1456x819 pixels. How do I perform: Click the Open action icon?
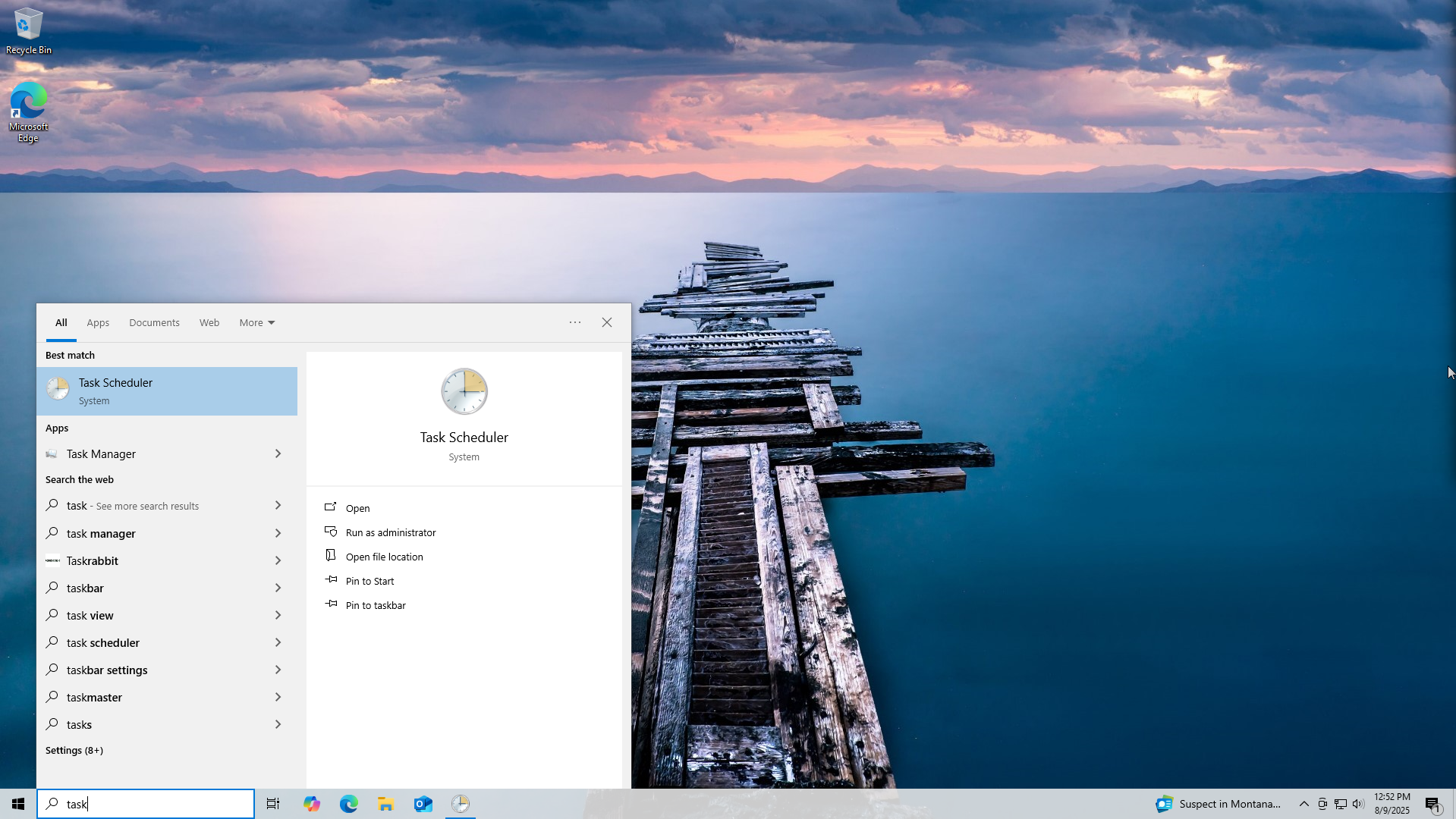pos(331,507)
